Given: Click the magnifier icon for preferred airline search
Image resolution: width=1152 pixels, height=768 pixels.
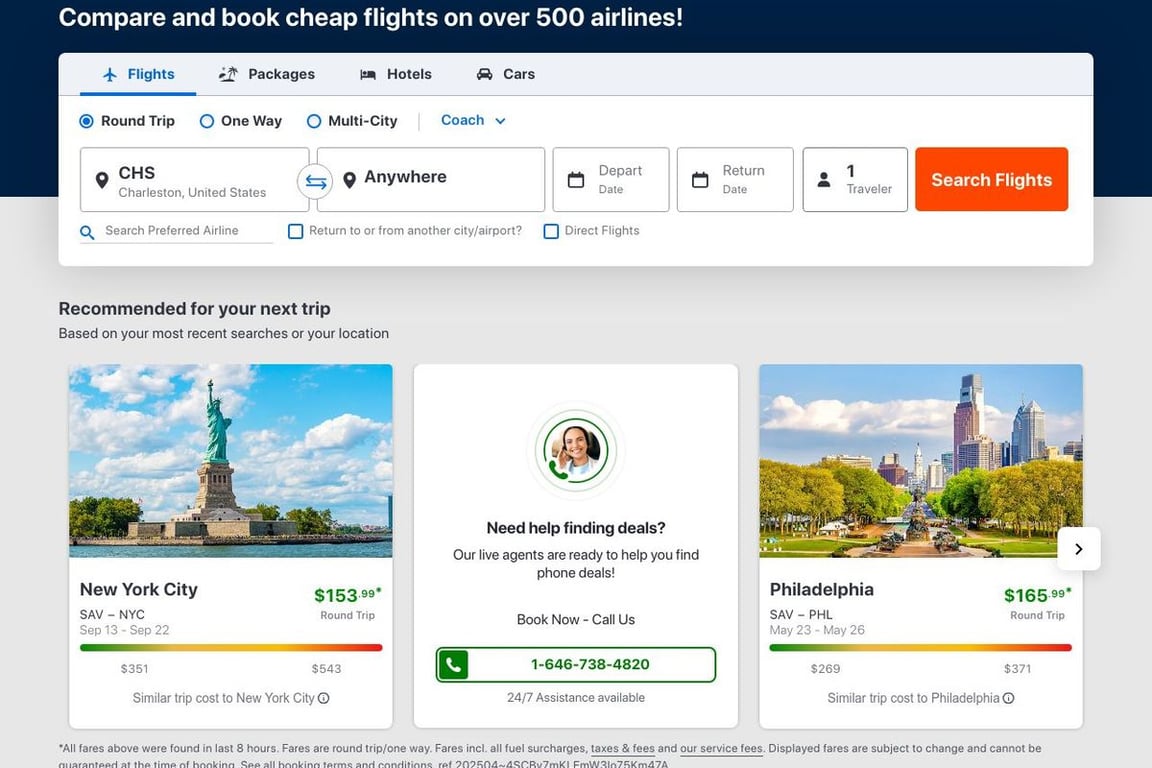Looking at the screenshot, I should point(88,232).
